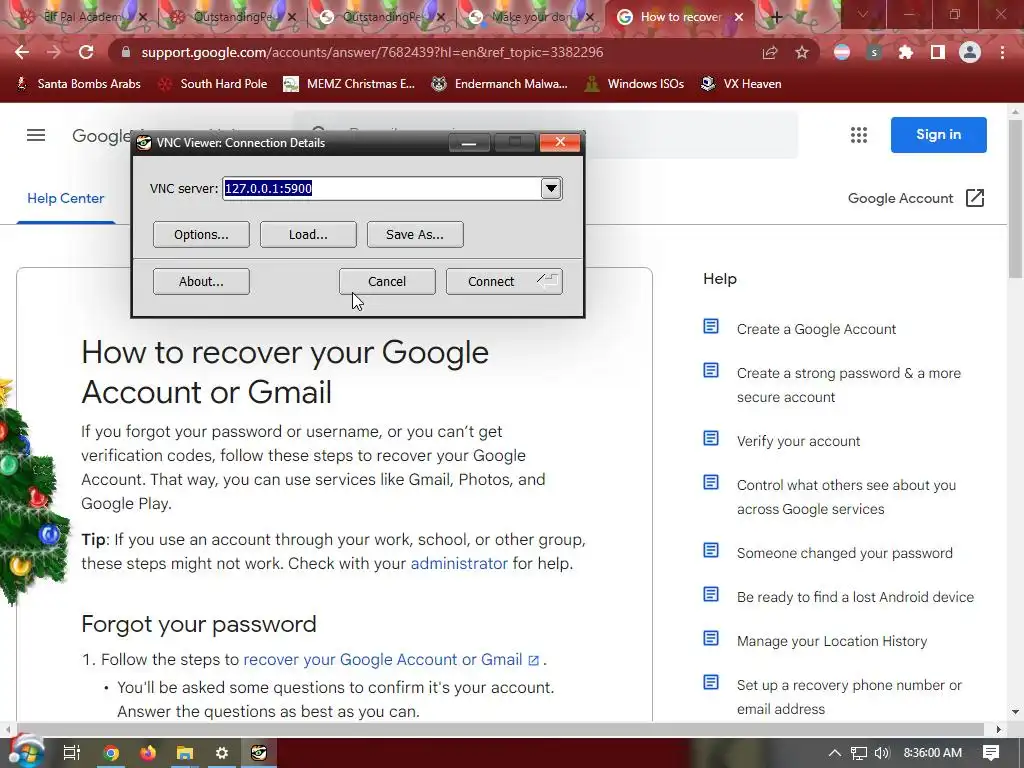Open the MEMZ Christmas bookmark

[349, 84]
